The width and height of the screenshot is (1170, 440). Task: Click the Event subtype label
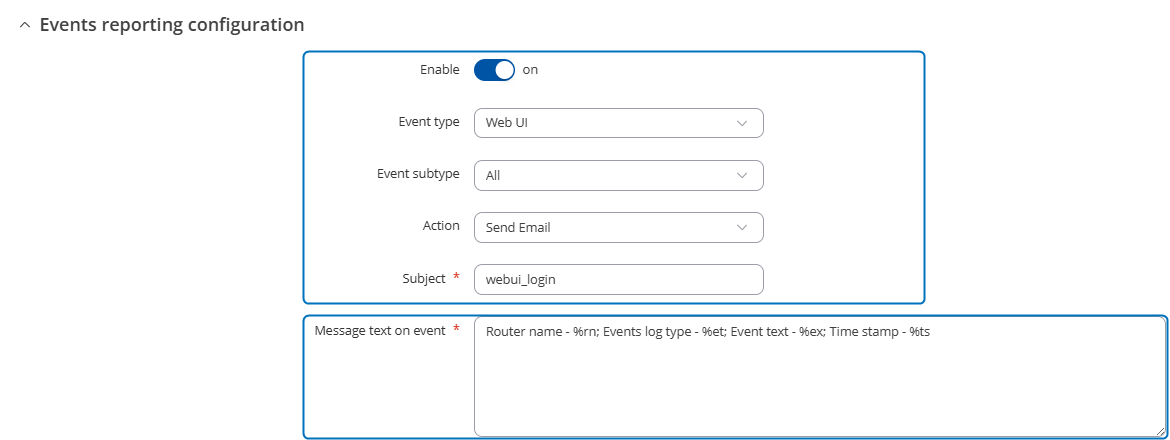(419, 174)
